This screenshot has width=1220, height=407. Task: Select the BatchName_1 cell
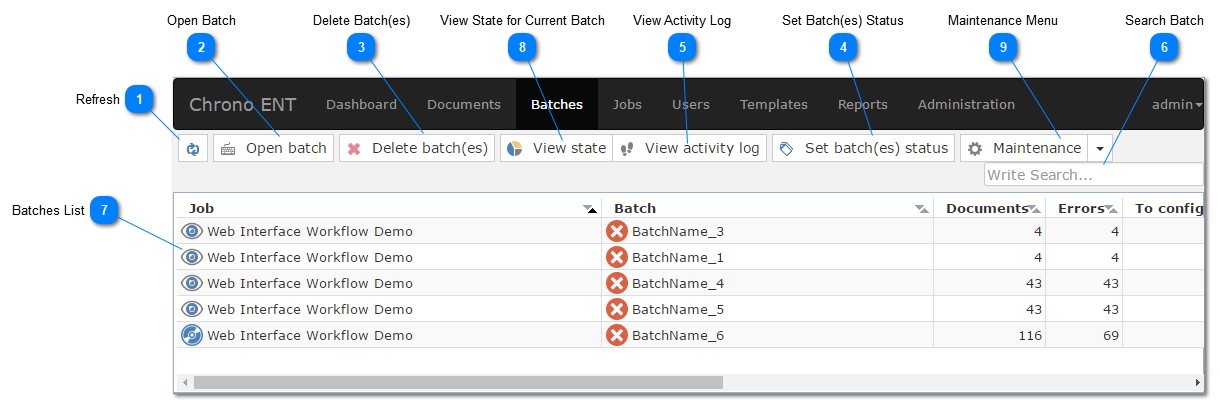(x=767, y=257)
